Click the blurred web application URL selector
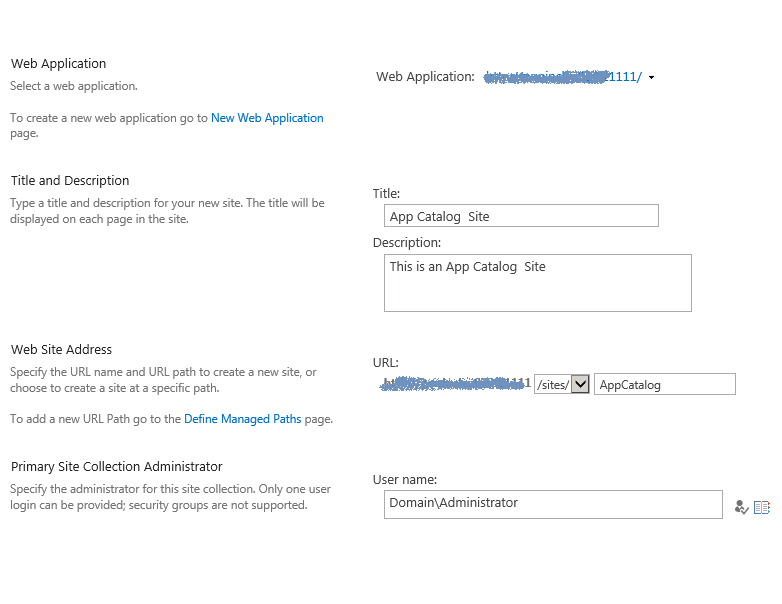Image resolution: width=782 pixels, height=604 pixels. tap(562, 77)
